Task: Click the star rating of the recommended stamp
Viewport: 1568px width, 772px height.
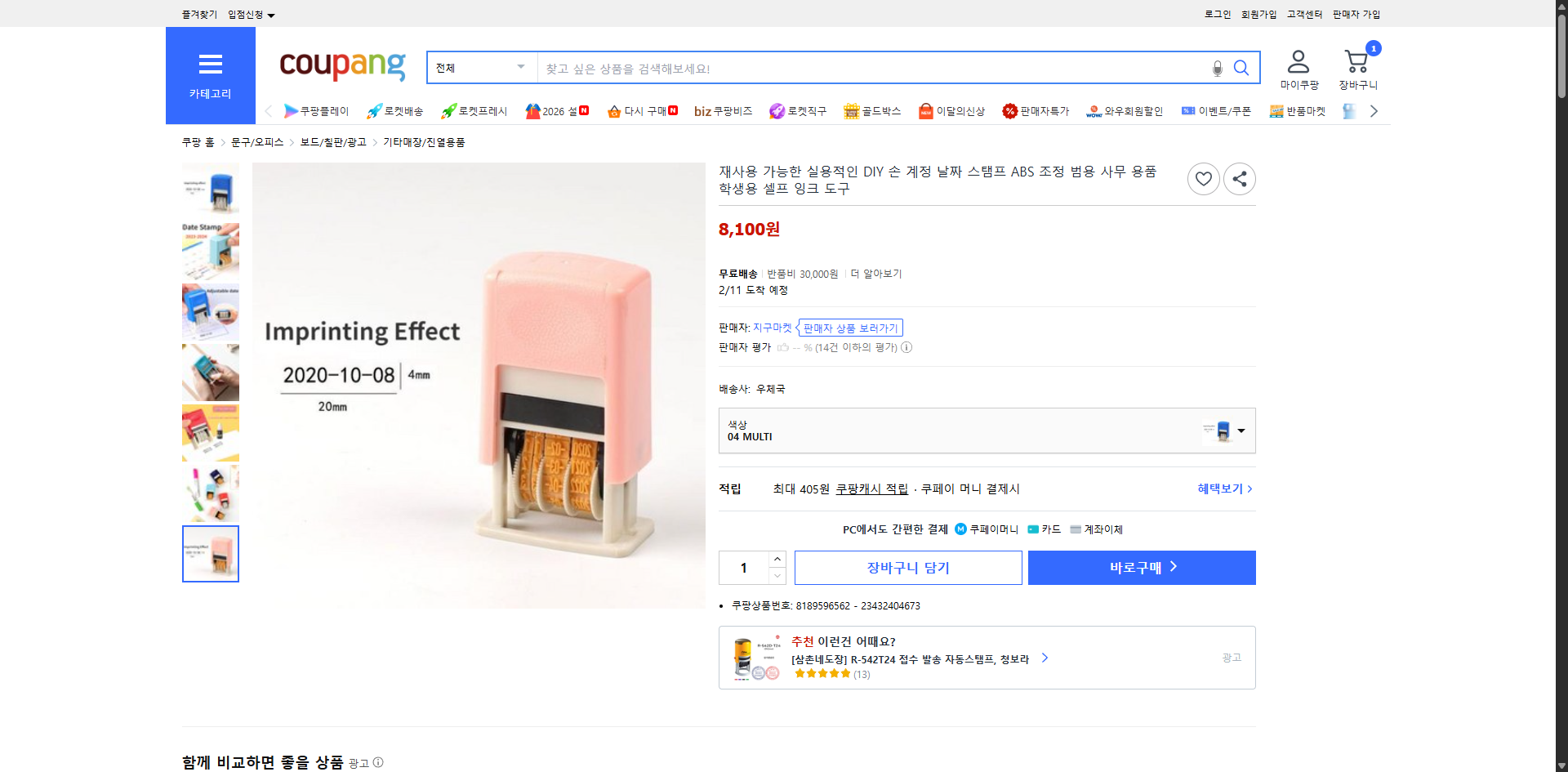Action: [x=822, y=674]
